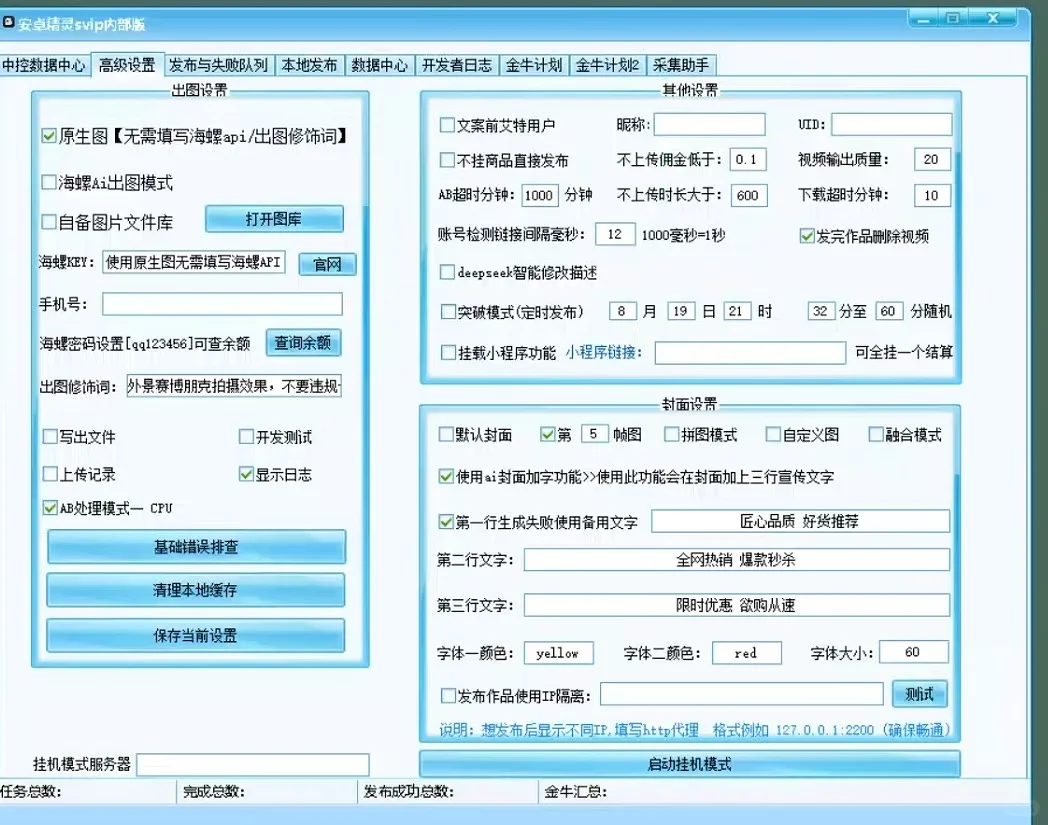Enable 拼图模式 checkbox
Viewport: 1048px width, 825px height.
click(x=672, y=435)
